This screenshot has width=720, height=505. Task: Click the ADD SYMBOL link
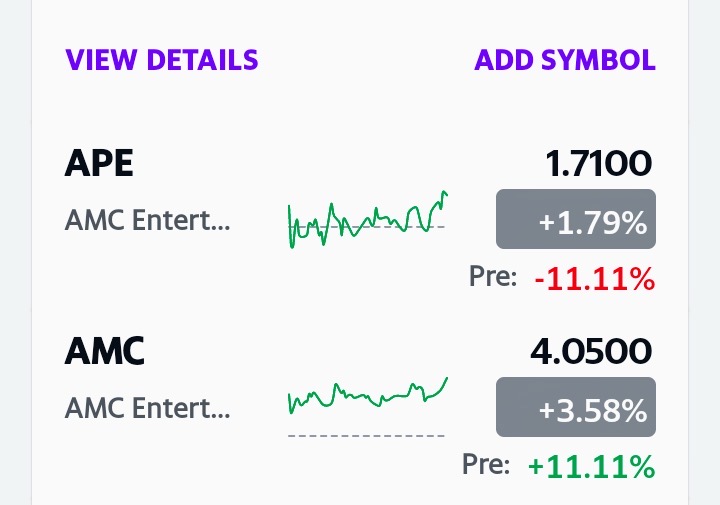(x=565, y=60)
